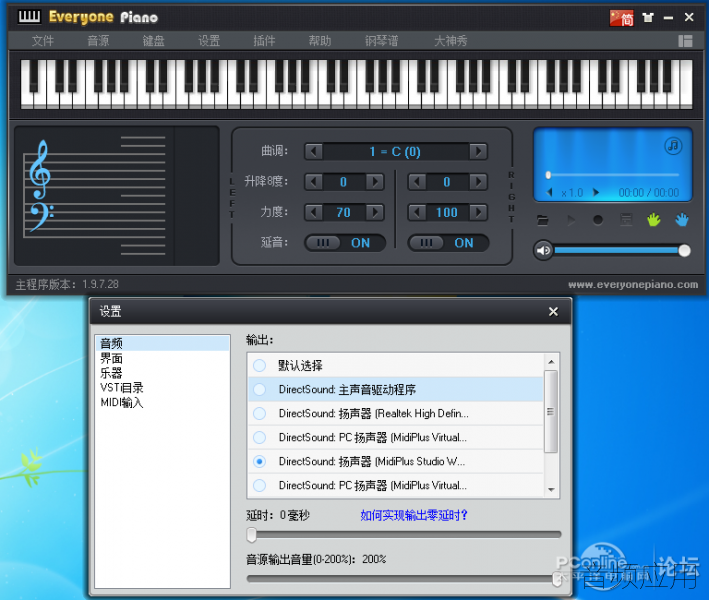Viewport: 709px width, 600px height.
Task: Open the 设置 menu
Action: (x=209, y=41)
